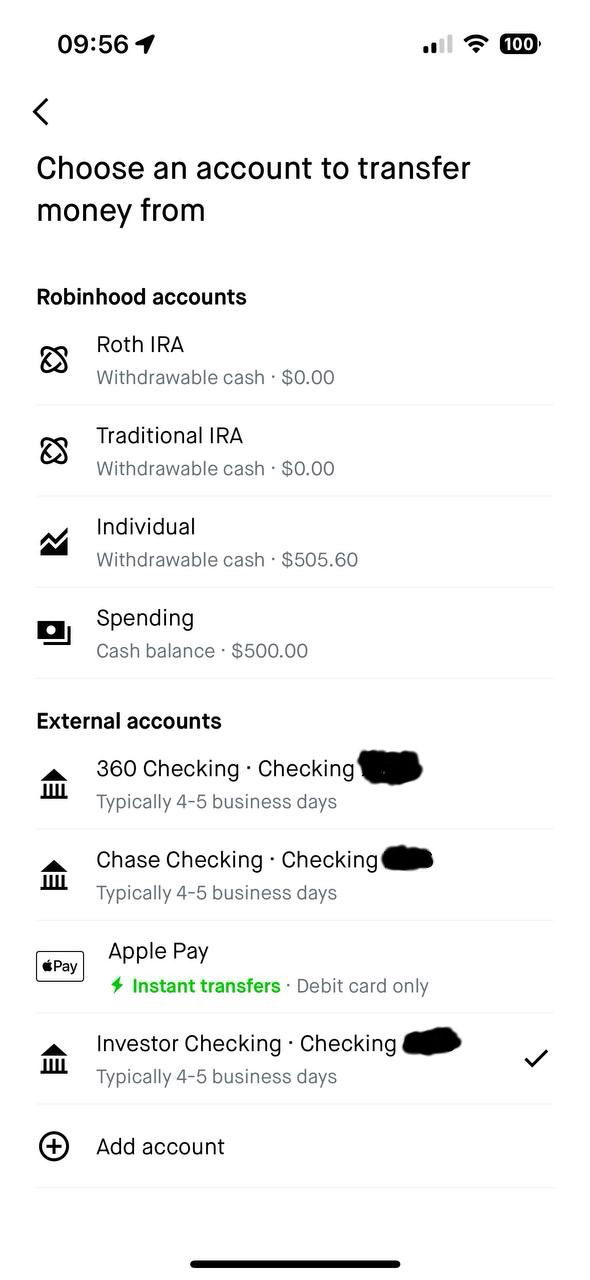Screen dimensions: 590x1280
Task: Select 360 Checking external account
Action: [x=295, y=784]
